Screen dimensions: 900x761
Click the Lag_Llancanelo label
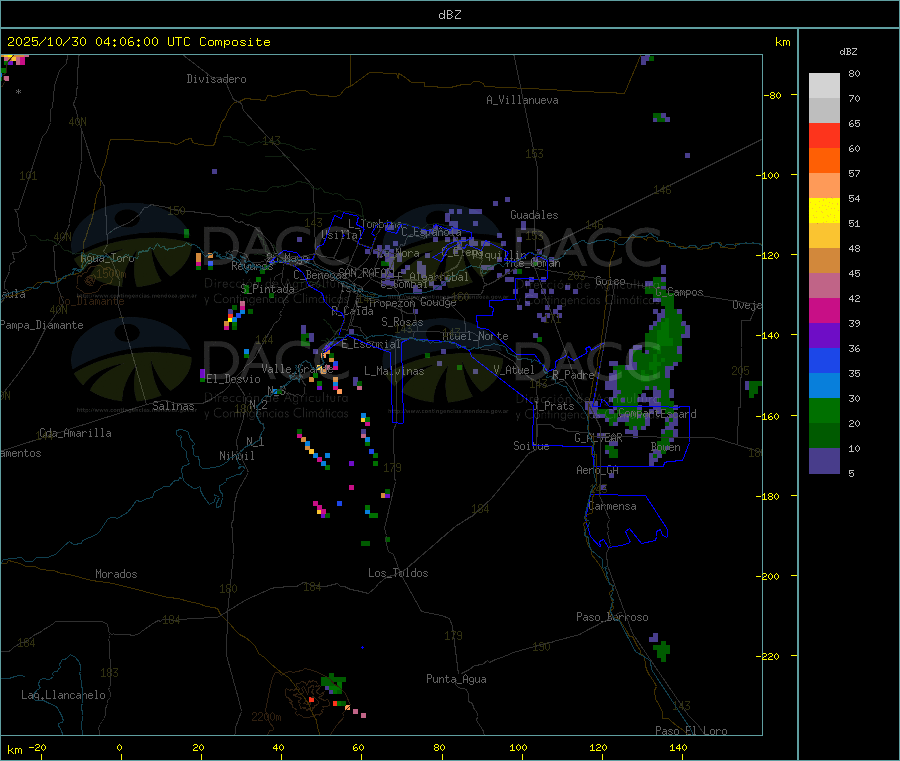tap(63, 694)
